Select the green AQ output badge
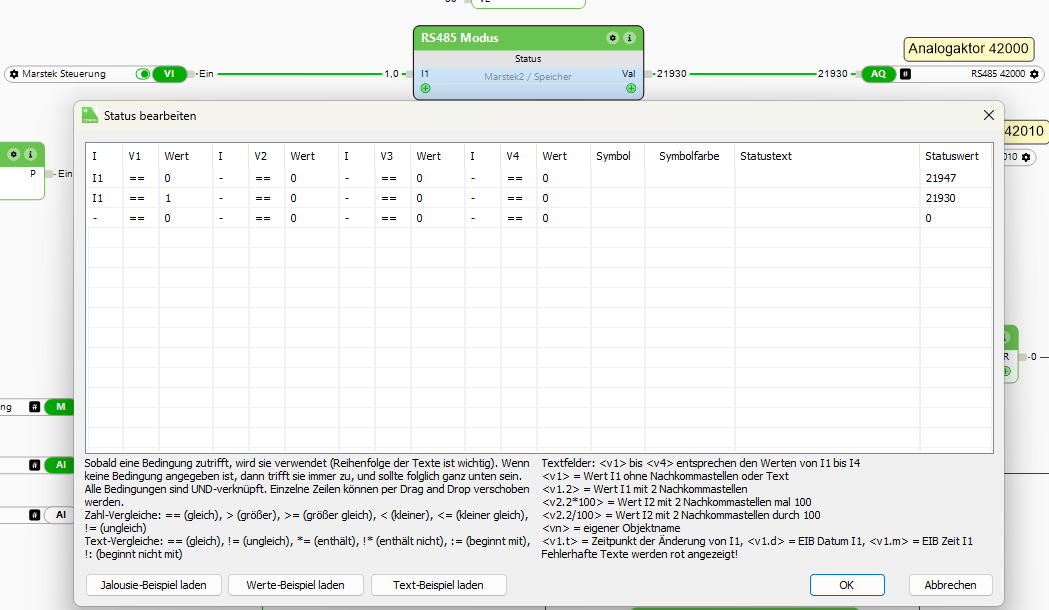 coord(878,74)
